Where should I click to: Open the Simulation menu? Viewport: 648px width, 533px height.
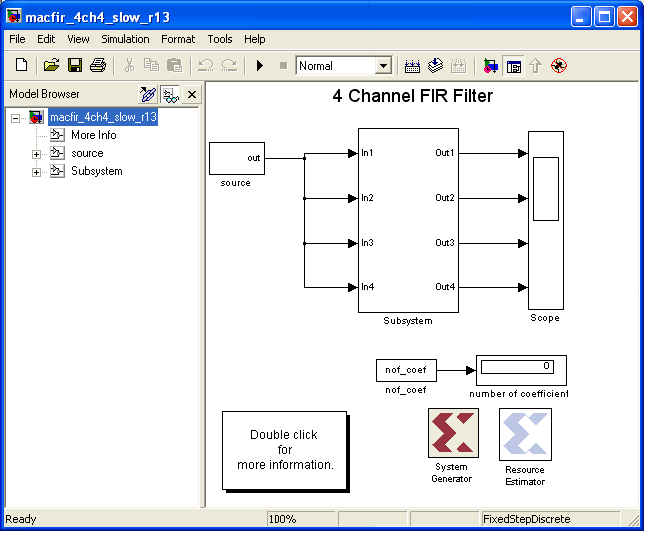point(125,39)
